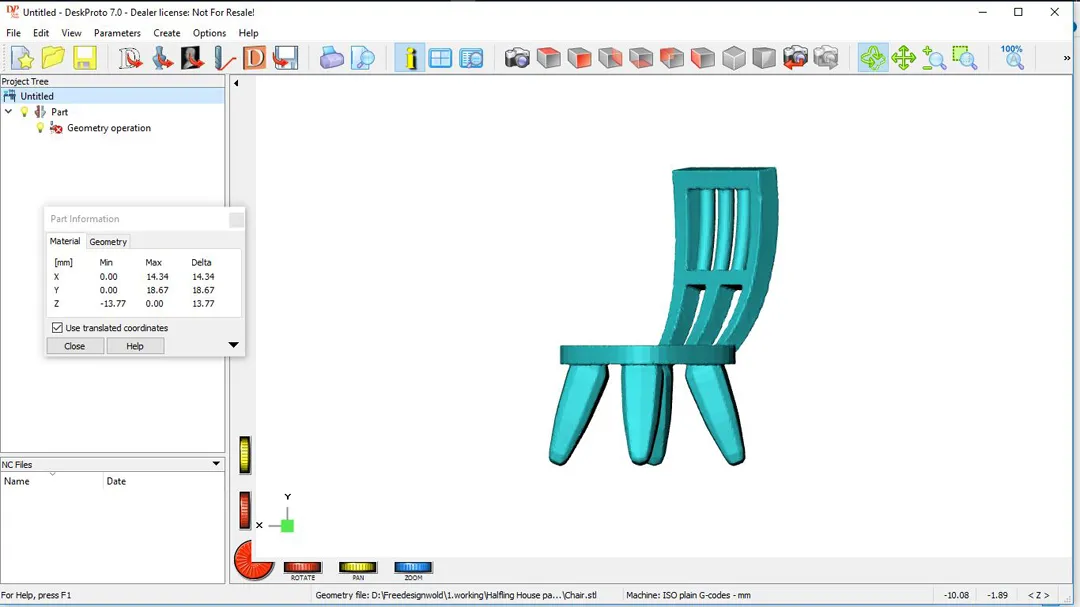Open the Create menu

[167, 33]
